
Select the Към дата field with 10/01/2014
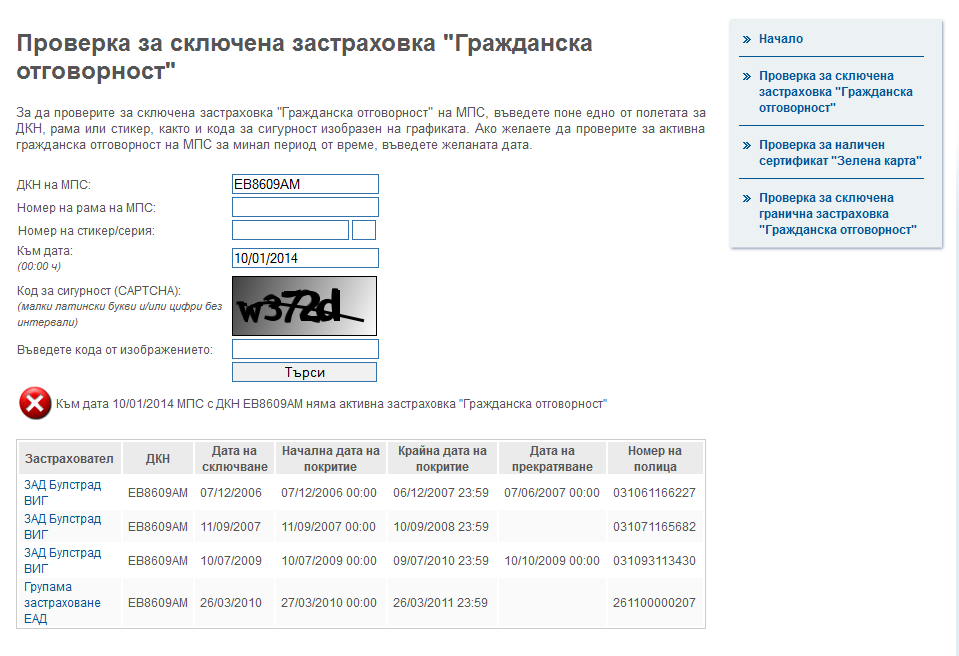coord(305,258)
